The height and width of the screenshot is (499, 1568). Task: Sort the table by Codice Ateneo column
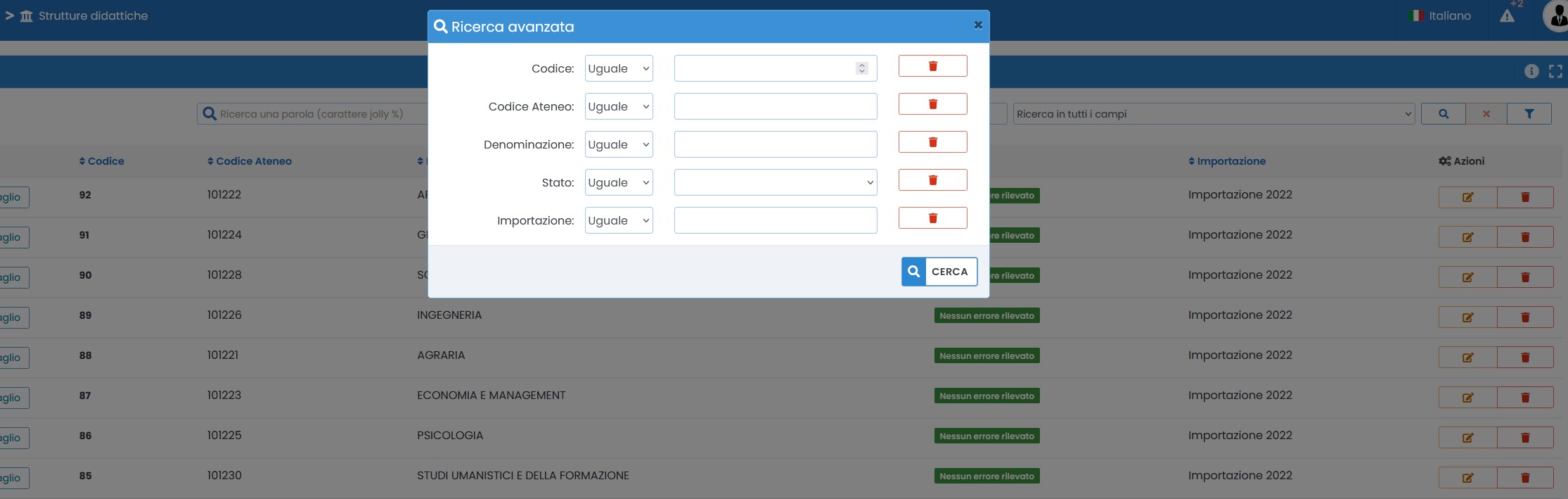tap(250, 161)
